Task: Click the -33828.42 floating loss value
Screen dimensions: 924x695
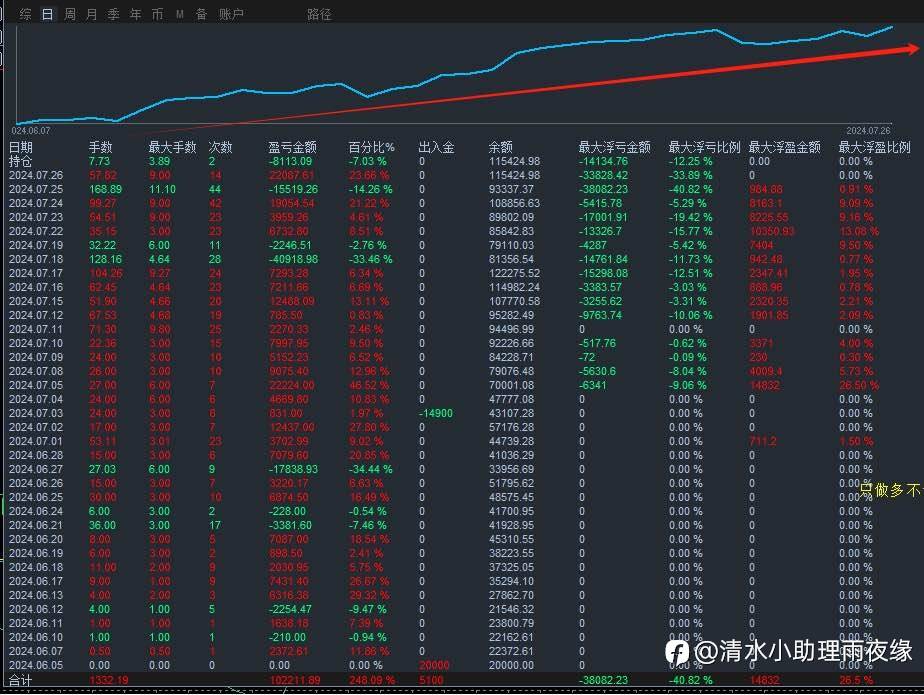Action: (603, 175)
